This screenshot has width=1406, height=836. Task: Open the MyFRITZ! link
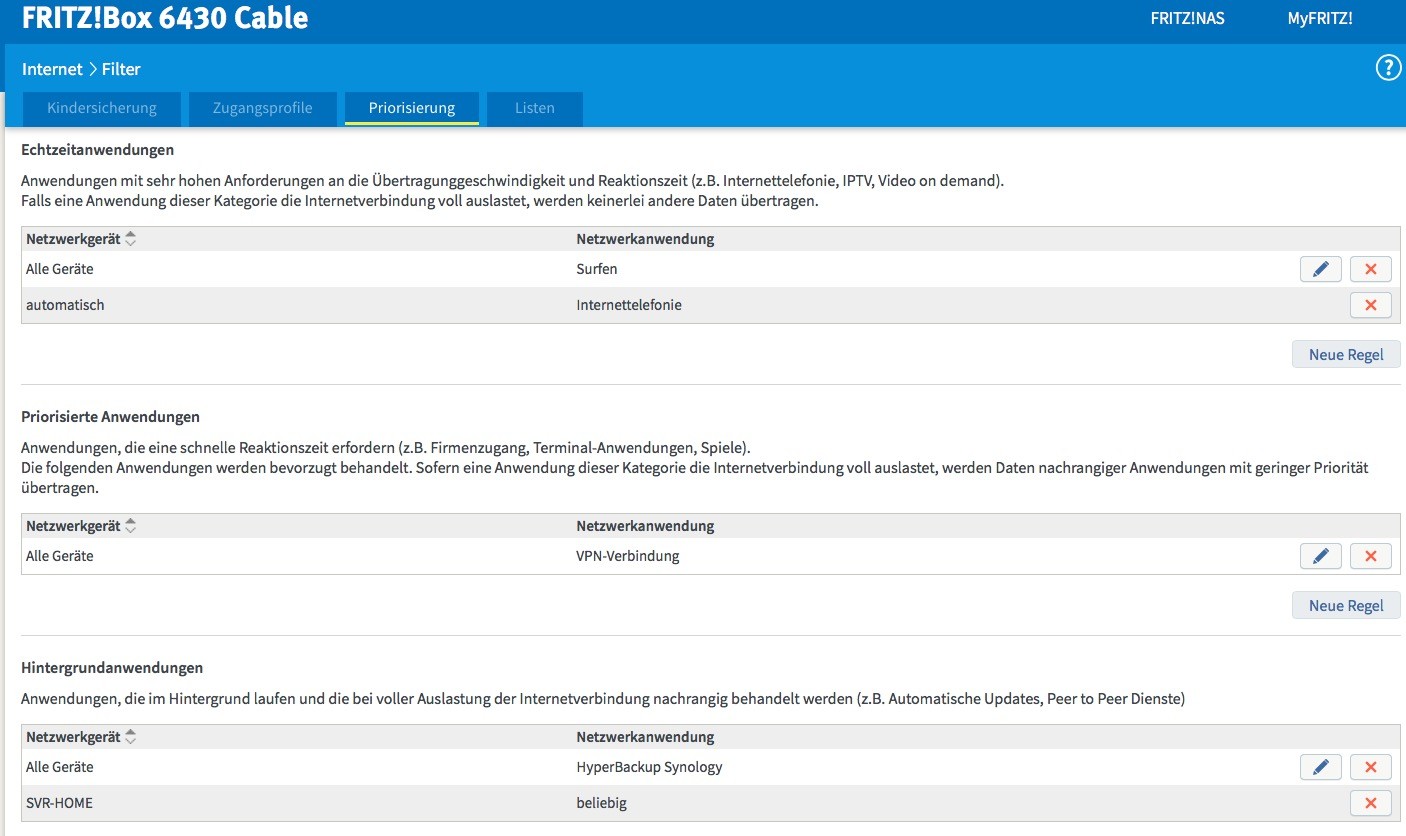[x=1320, y=18]
